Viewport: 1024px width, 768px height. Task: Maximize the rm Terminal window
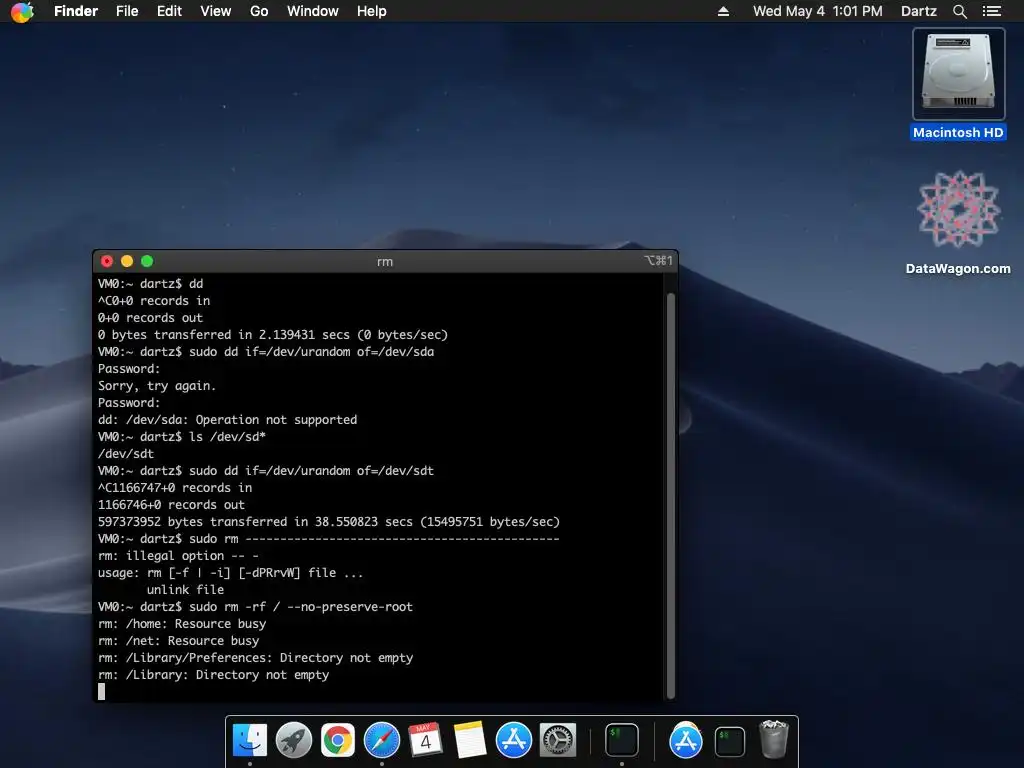pos(147,261)
